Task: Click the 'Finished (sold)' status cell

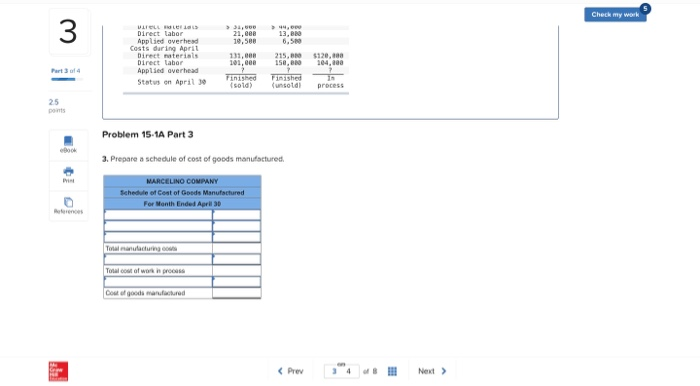Action: tap(241, 82)
